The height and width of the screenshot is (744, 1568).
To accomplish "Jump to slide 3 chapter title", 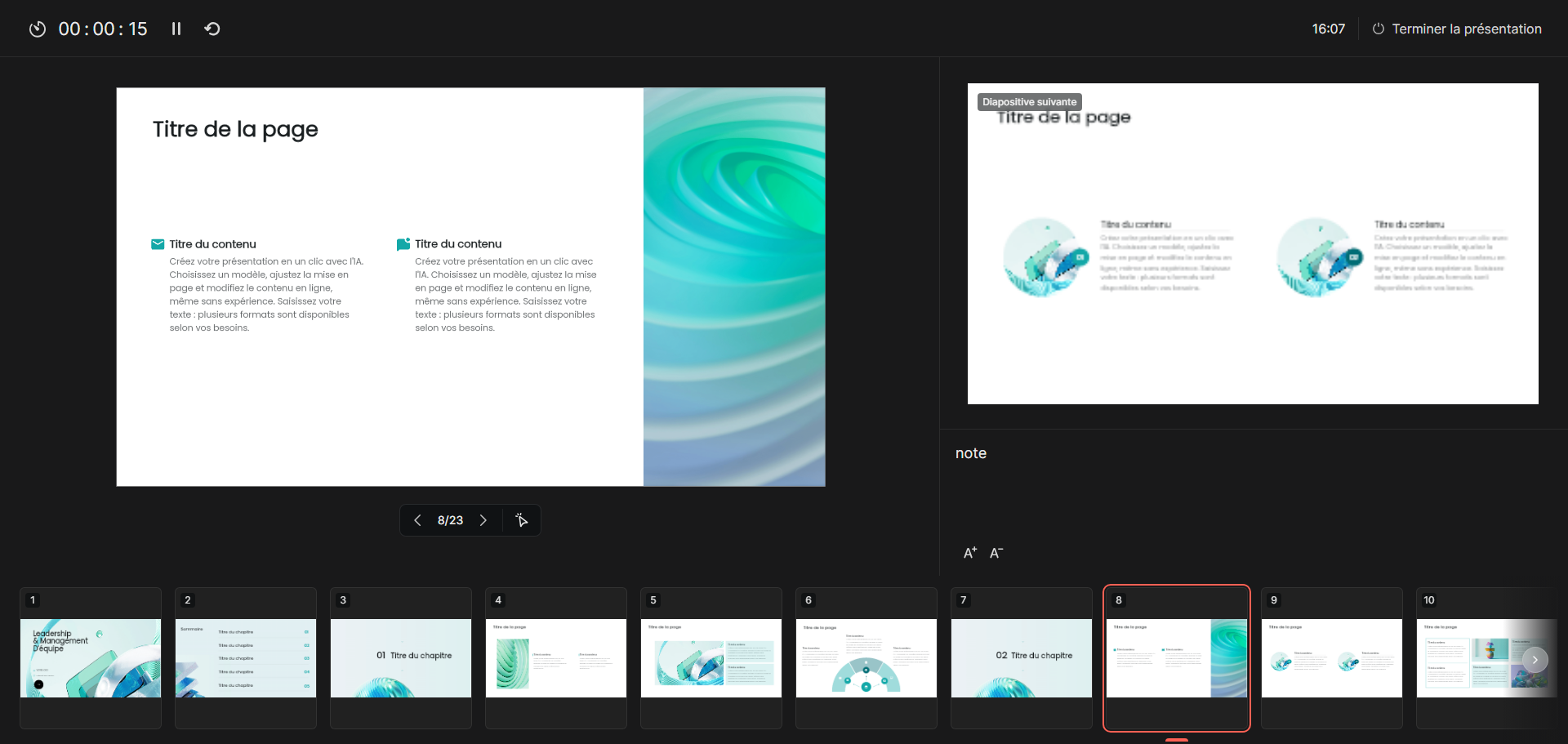I will click(401, 657).
